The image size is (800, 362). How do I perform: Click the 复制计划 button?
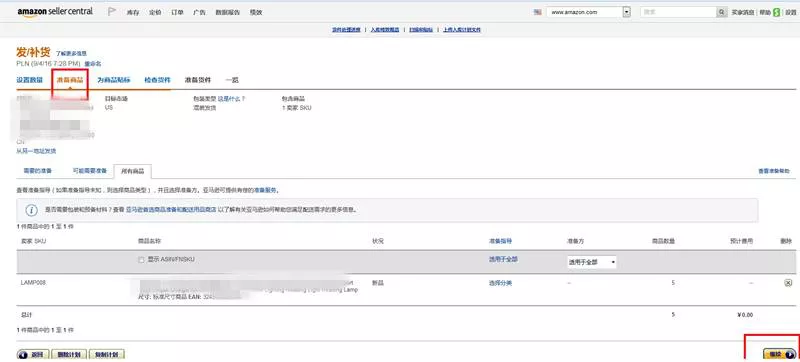pyautogui.click(x=107, y=354)
